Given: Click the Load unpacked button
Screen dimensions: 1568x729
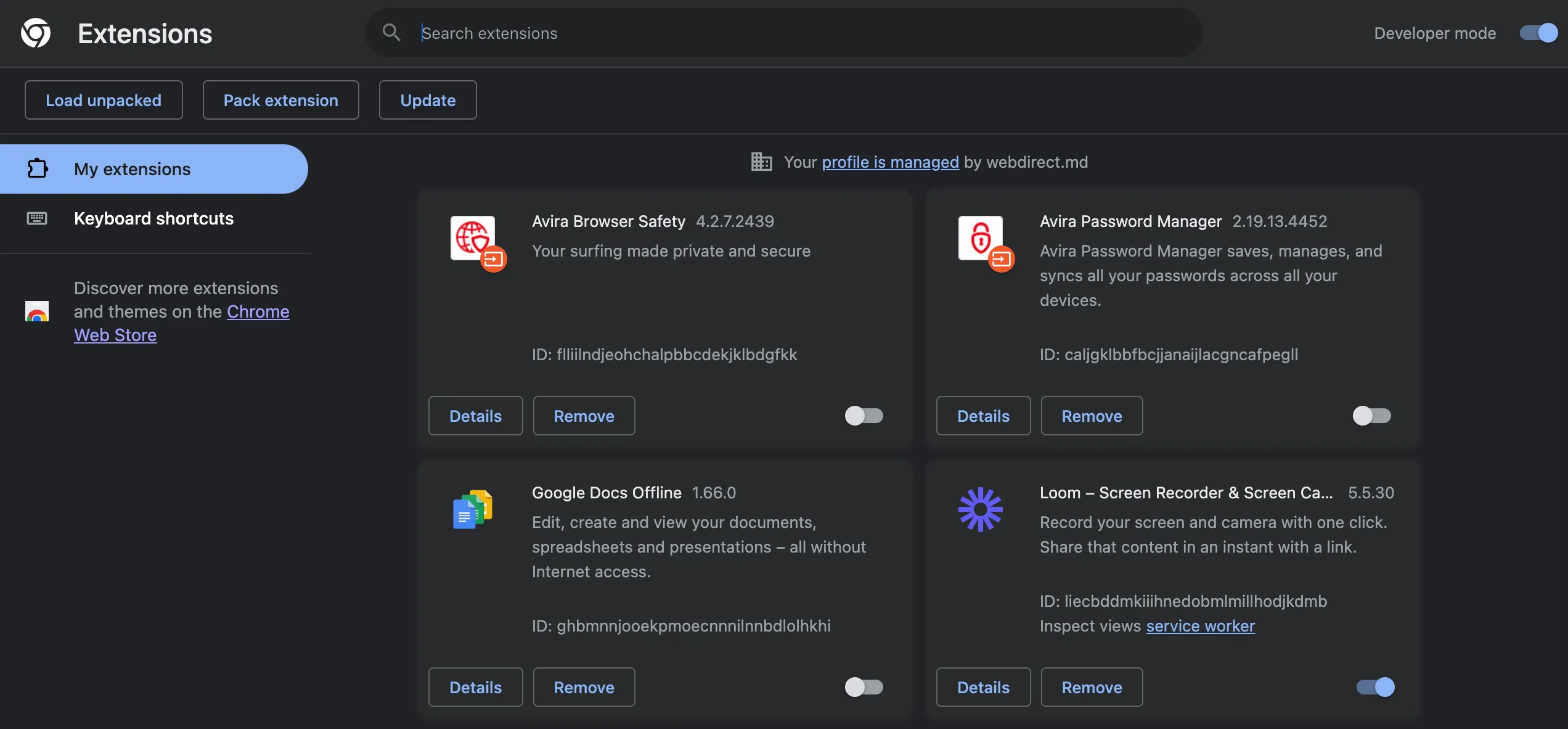Looking at the screenshot, I should (x=103, y=99).
